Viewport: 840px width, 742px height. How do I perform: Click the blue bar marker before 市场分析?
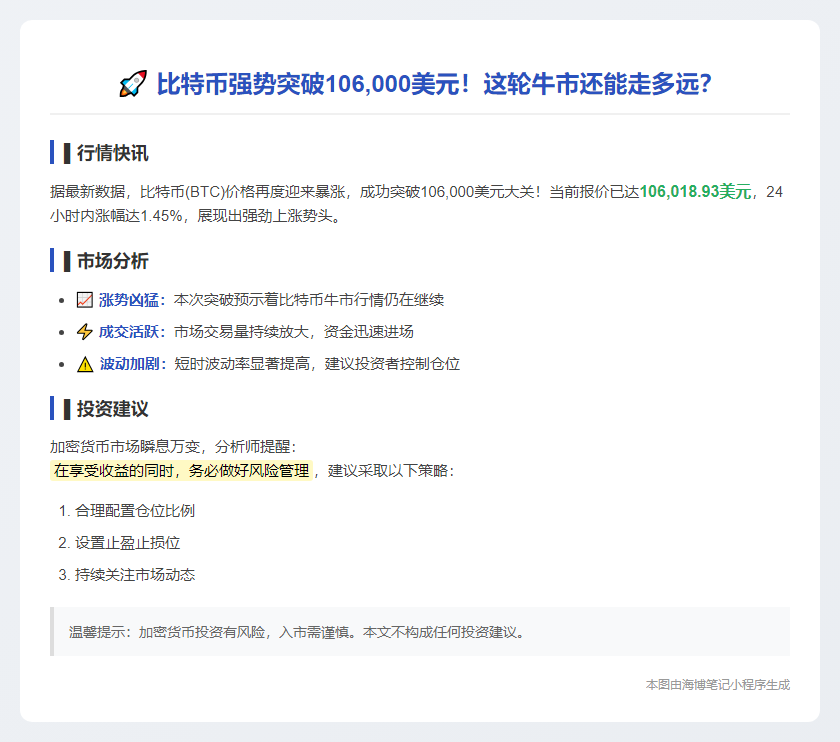(52, 261)
